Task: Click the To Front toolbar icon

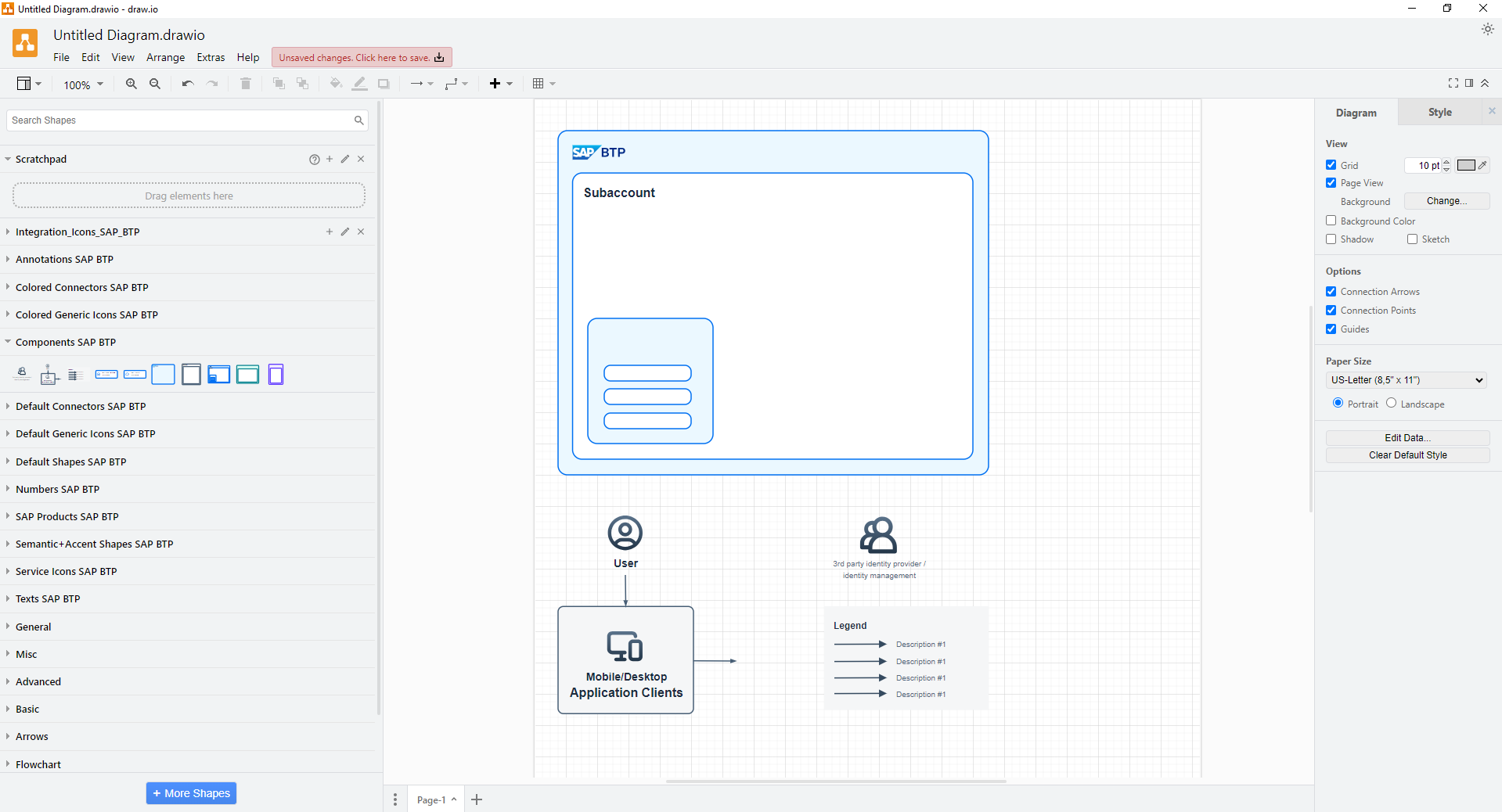Action: coord(278,84)
